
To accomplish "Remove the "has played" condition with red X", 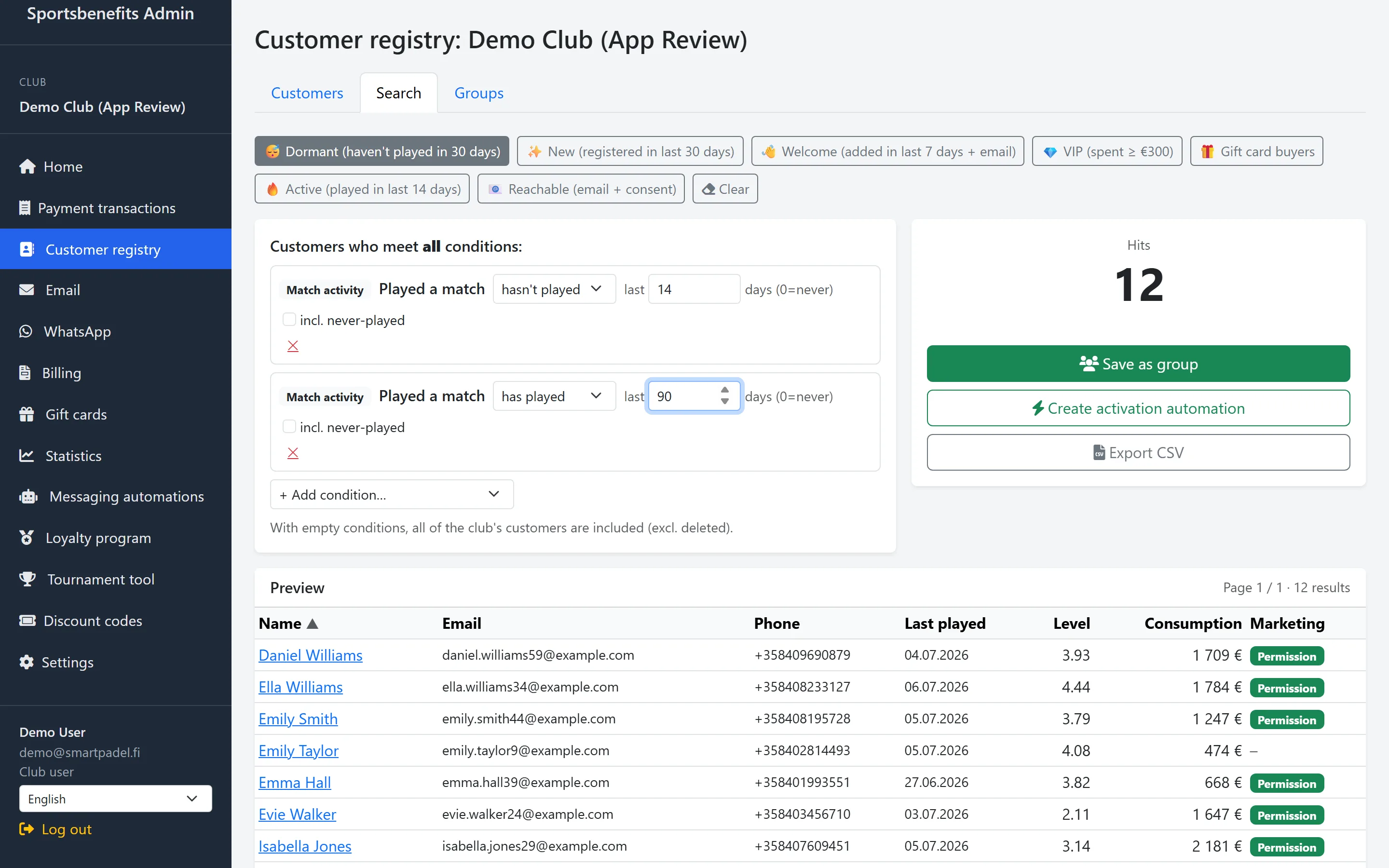I will click(x=293, y=453).
